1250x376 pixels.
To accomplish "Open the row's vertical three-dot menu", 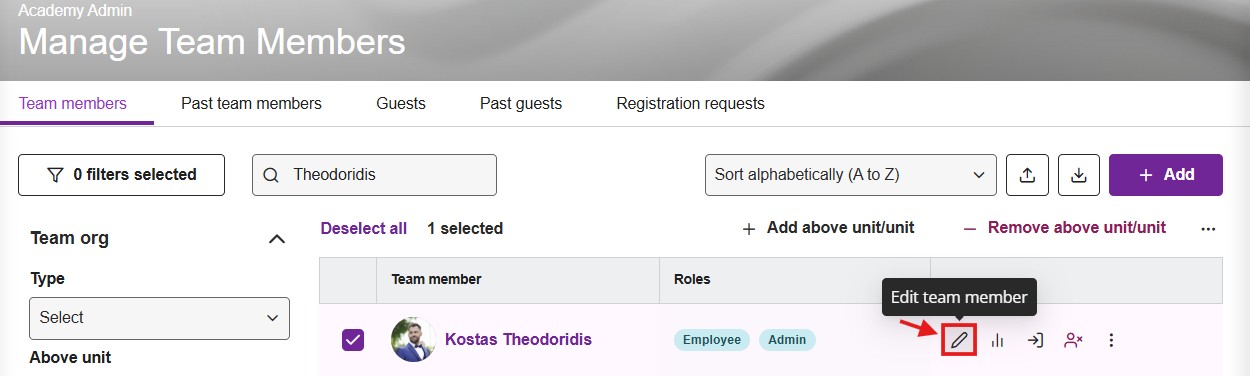I will click(x=1111, y=340).
